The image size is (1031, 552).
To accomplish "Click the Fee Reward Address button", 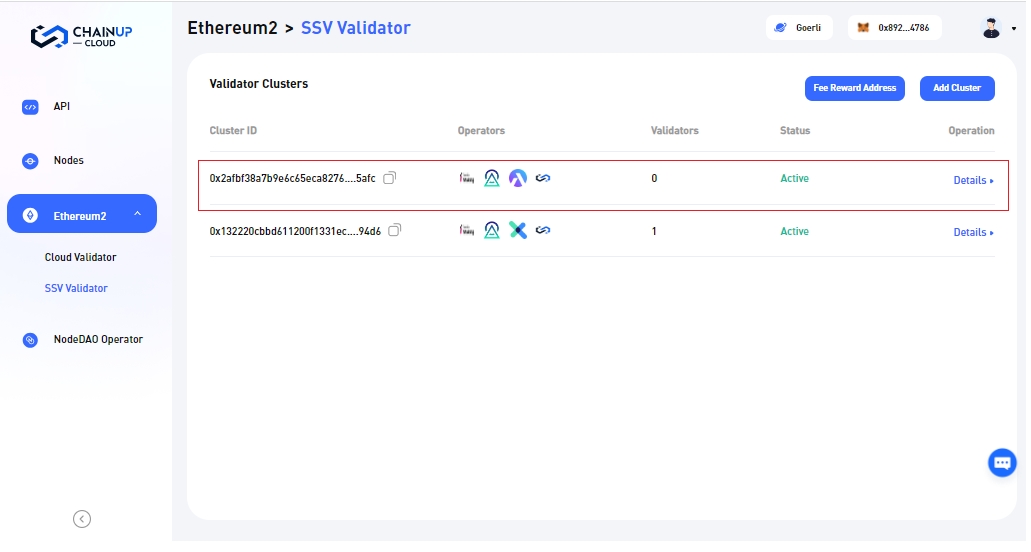I will tap(854, 88).
